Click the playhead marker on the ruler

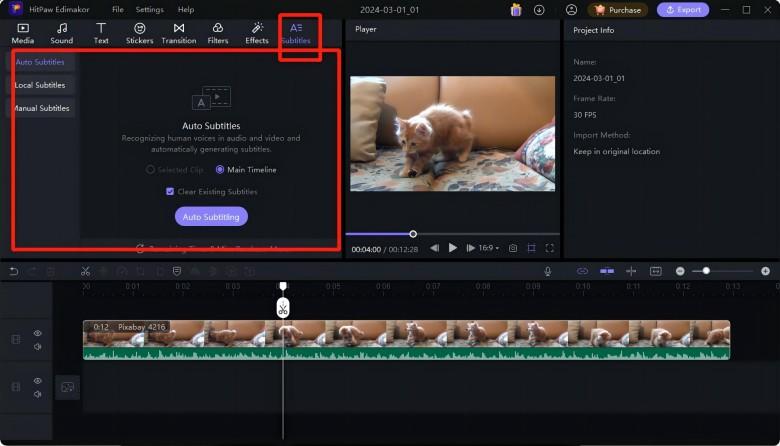(283, 286)
